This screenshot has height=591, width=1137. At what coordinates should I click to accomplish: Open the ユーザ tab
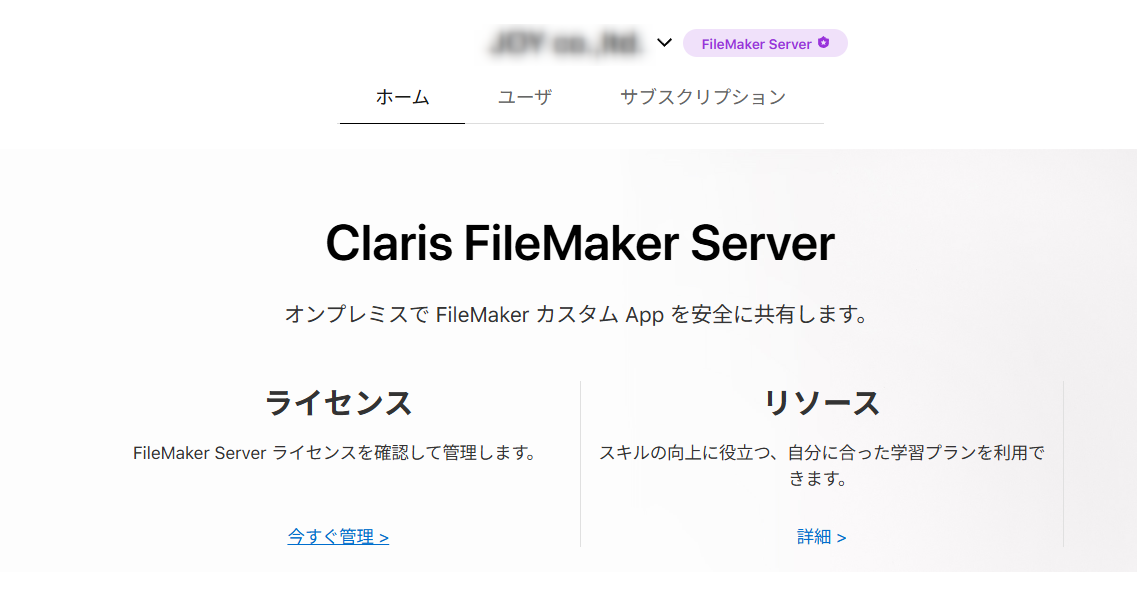525,97
